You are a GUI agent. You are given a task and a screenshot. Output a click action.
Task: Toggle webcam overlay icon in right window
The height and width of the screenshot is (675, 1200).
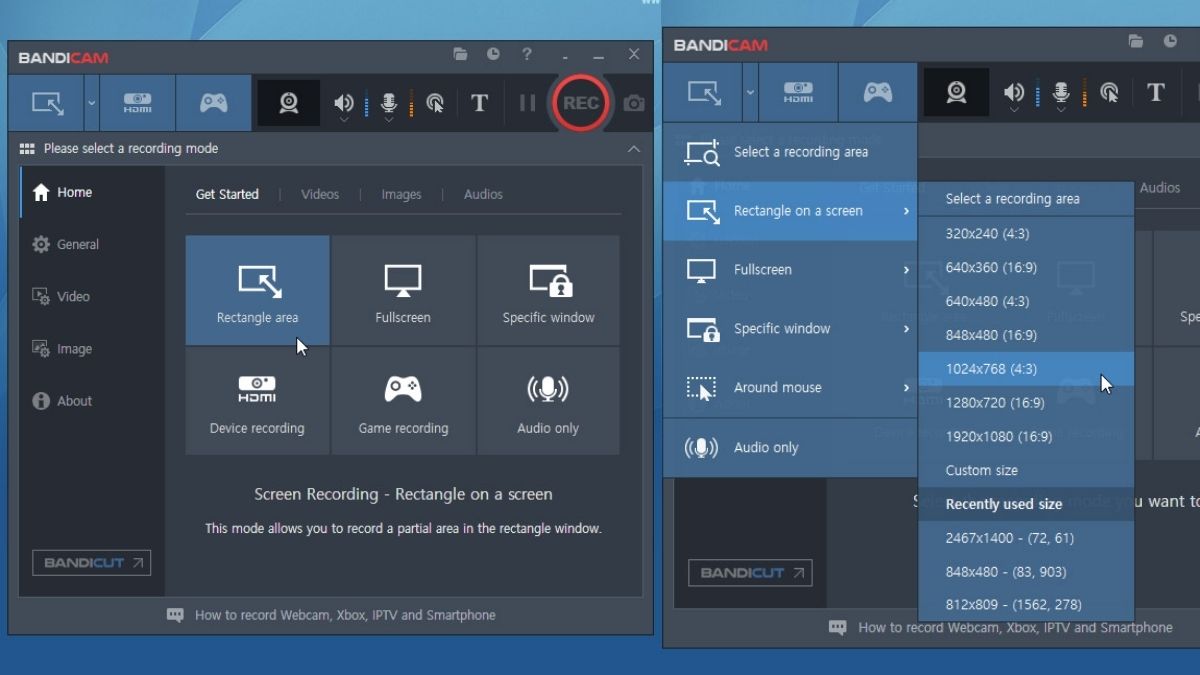pyautogui.click(x=956, y=93)
